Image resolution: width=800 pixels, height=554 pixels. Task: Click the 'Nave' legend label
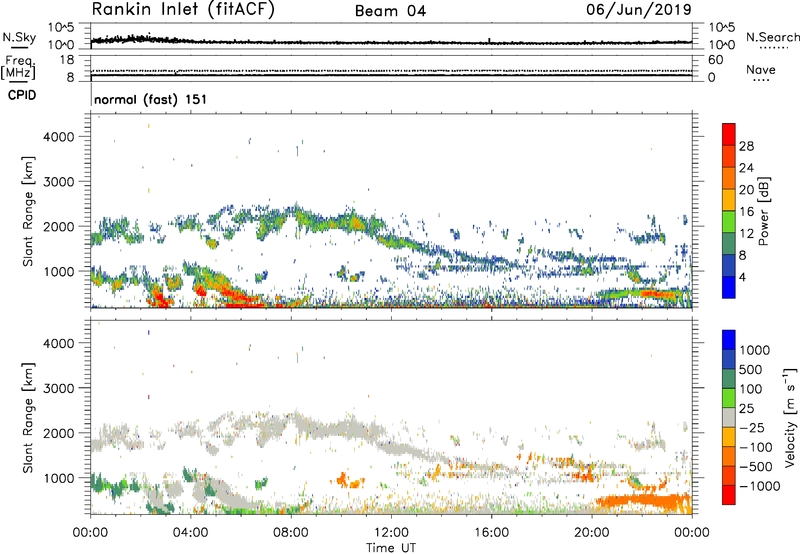pos(761,69)
